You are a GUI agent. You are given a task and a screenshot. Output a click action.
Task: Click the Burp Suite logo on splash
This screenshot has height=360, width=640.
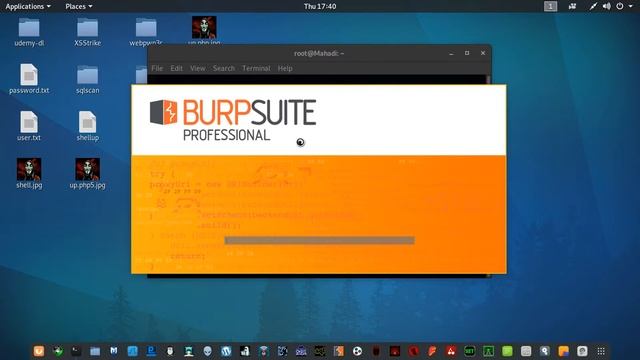point(233,120)
